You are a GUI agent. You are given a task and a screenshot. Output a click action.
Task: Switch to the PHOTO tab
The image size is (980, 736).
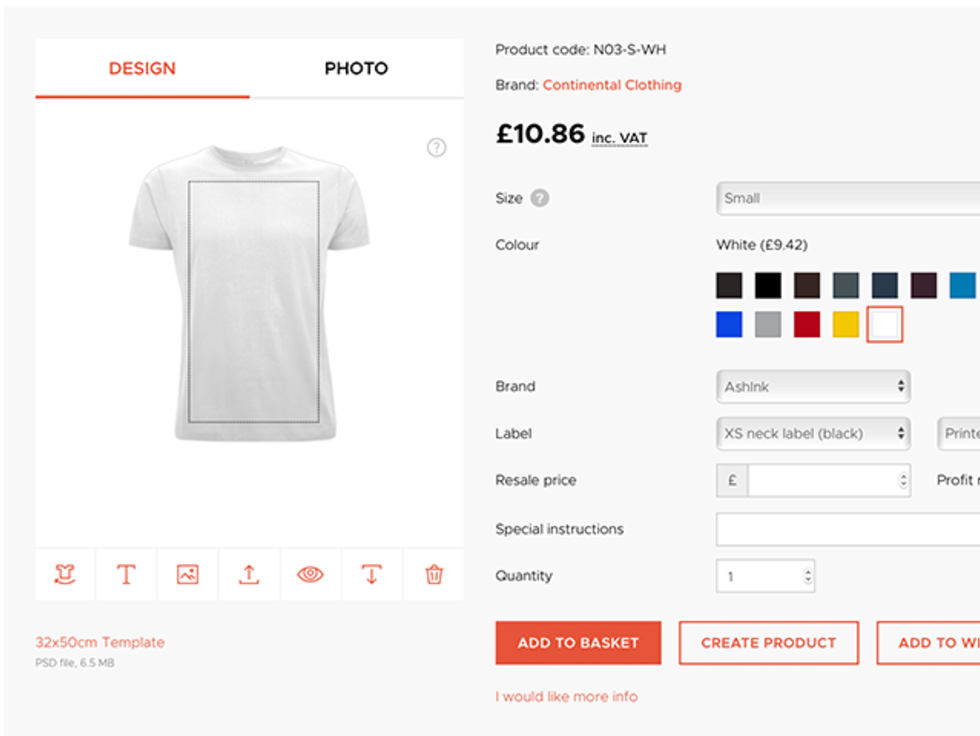click(355, 68)
